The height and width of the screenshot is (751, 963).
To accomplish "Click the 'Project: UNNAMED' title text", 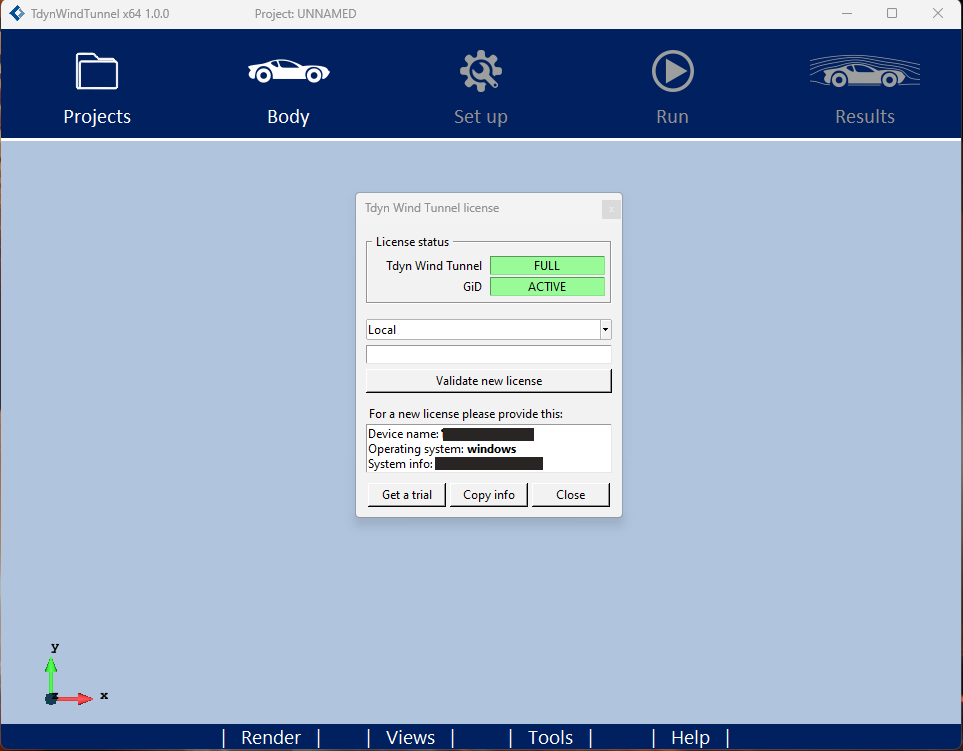I will pyautogui.click(x=305, y=14).
